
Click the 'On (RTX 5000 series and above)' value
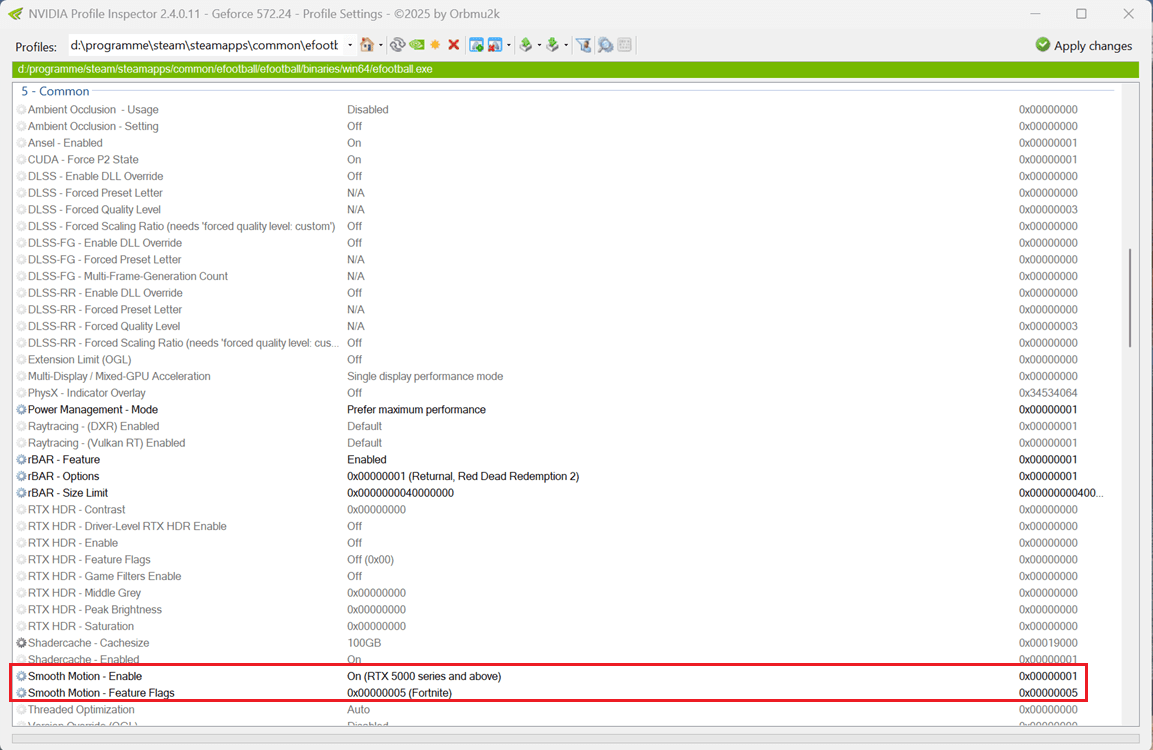[424, 676]
